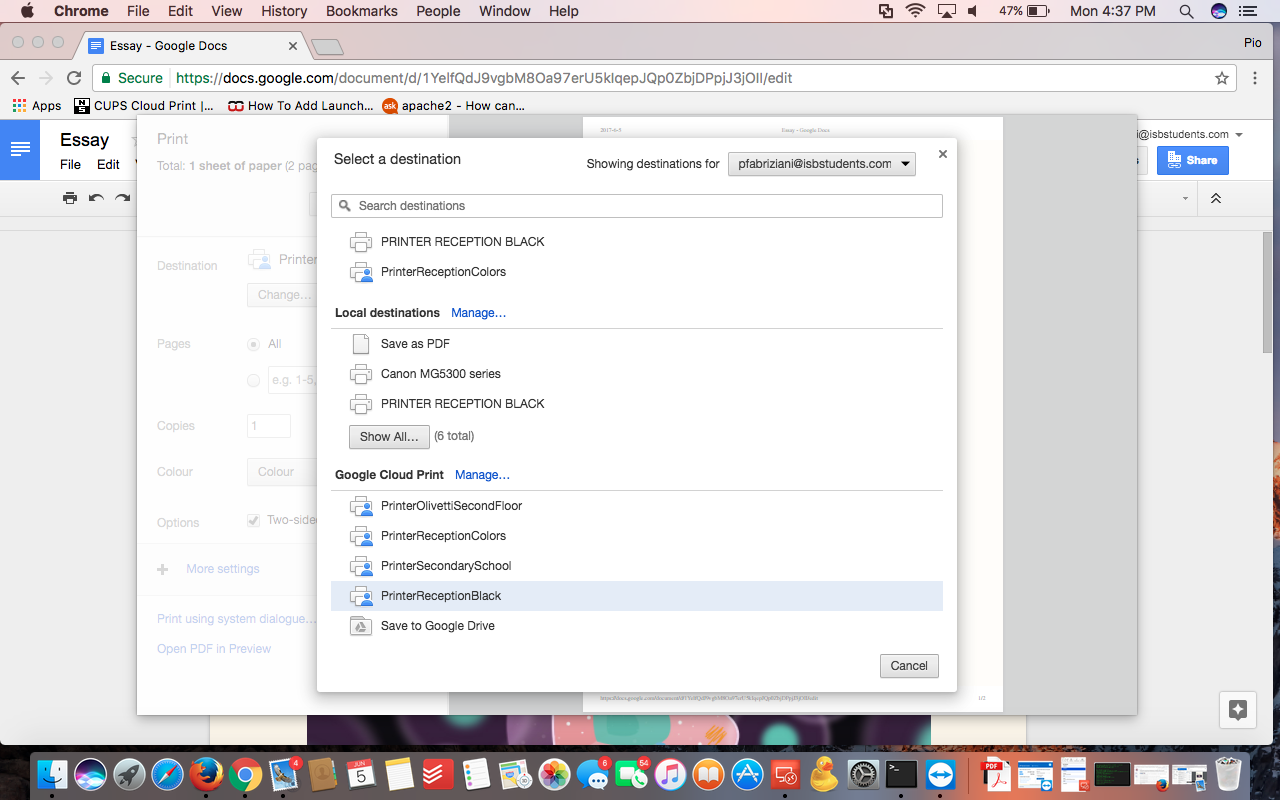
Task: Toggle the Two-sided checkbox
Action: (253, 520)
